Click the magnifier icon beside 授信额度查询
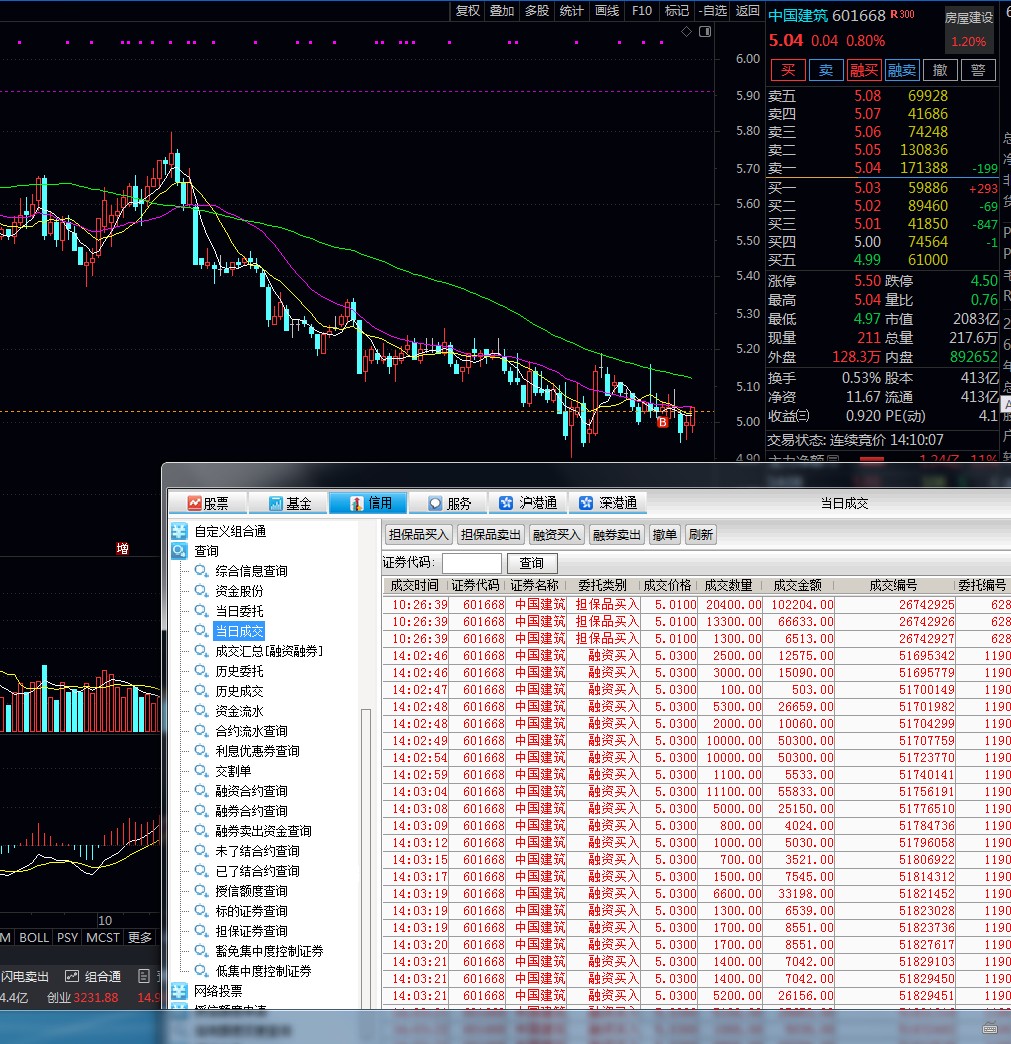This screenshot has height=1044, width=1011. click(201, 890)
